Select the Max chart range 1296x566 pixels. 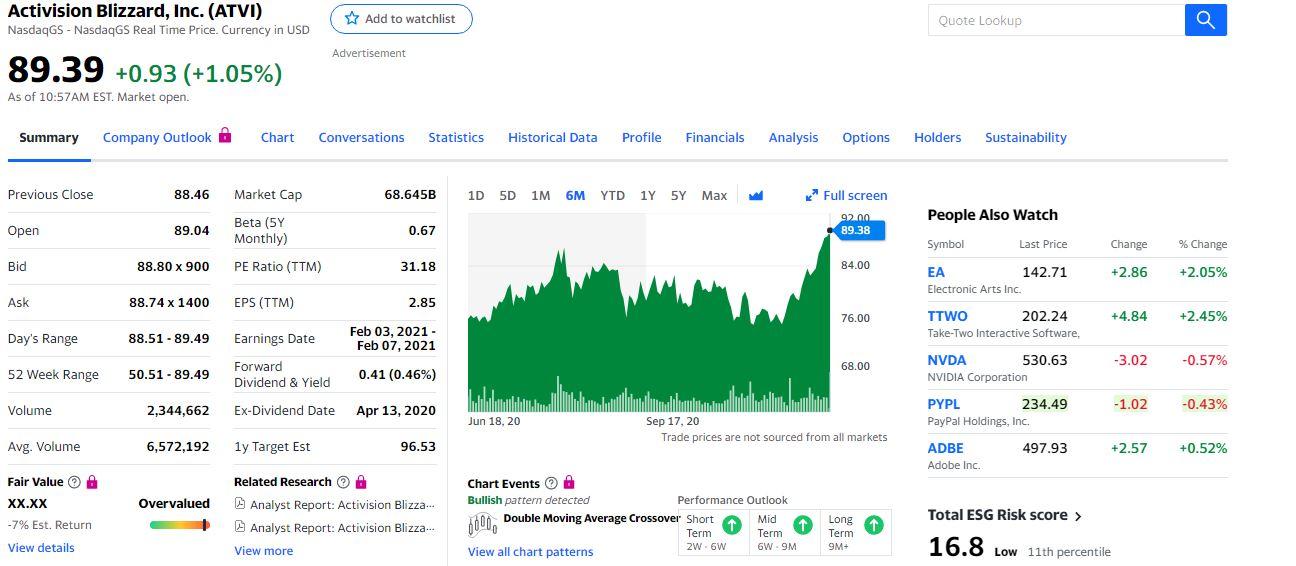pos(714,196)
